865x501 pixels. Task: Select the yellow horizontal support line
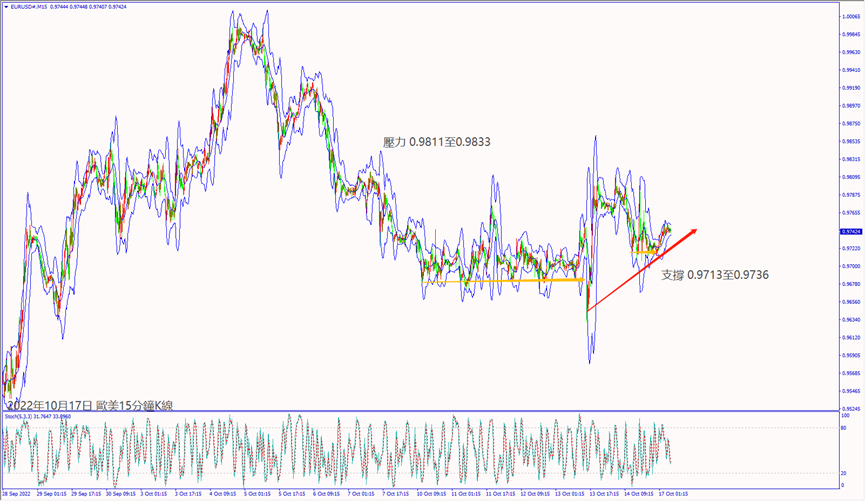(x=500, y=281)
